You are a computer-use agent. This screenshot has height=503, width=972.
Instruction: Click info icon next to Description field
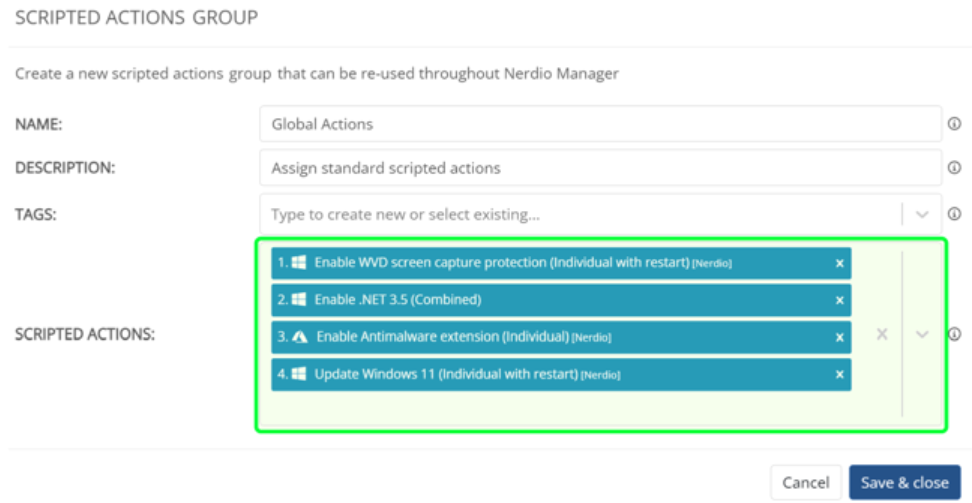click(x=954, y=168)
